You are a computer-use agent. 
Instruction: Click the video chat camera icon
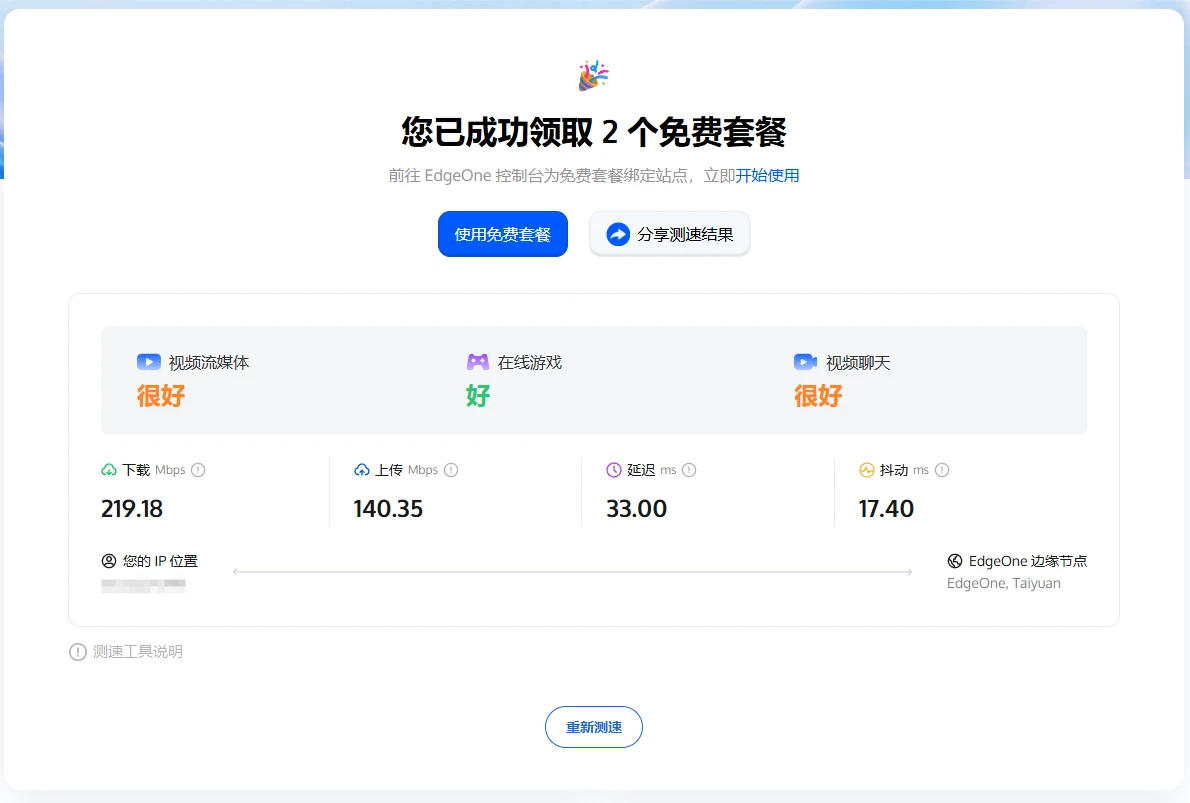pos(805,362)
